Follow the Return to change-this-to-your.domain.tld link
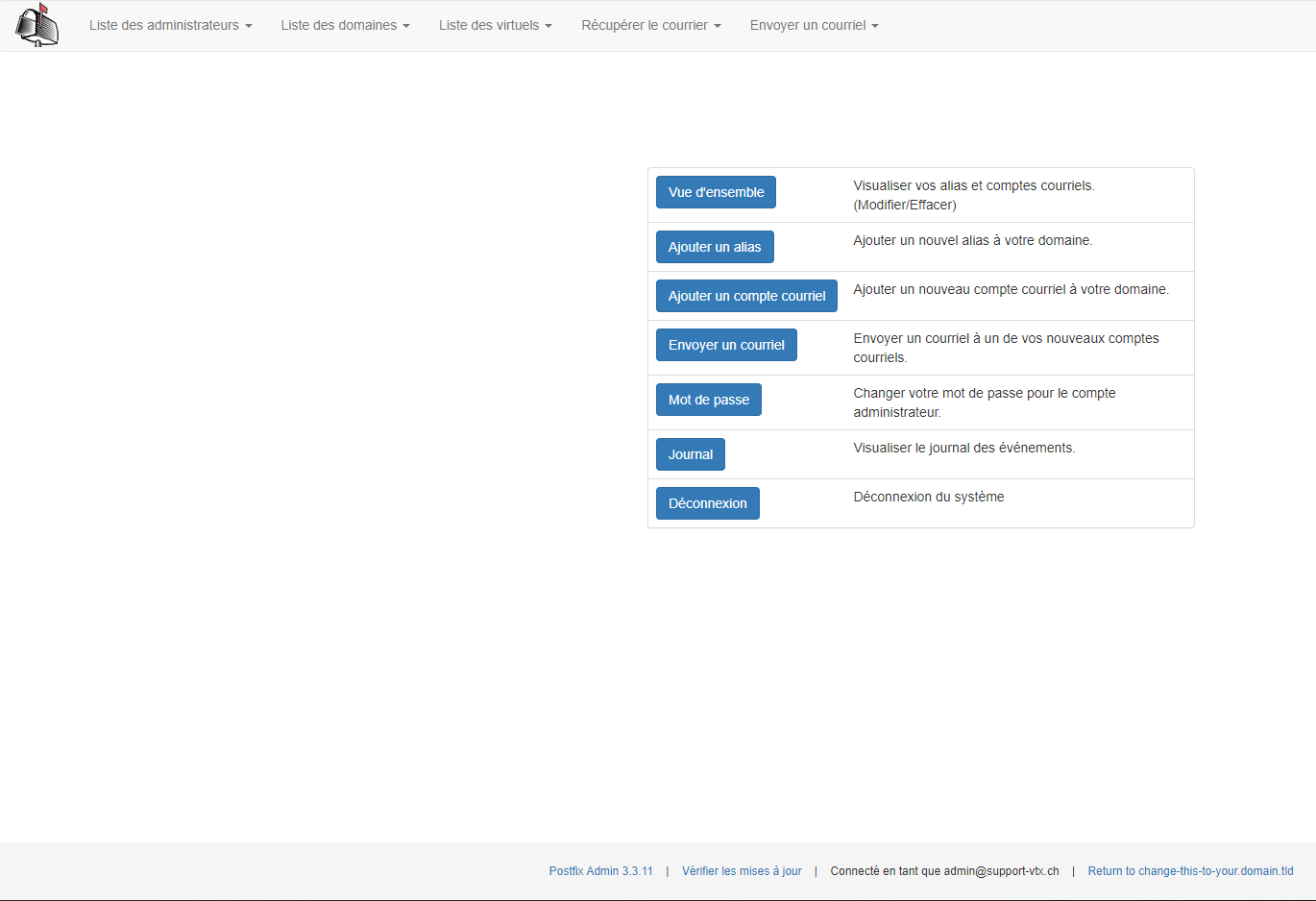The image size is (1316, 901). coord(1190,871)
